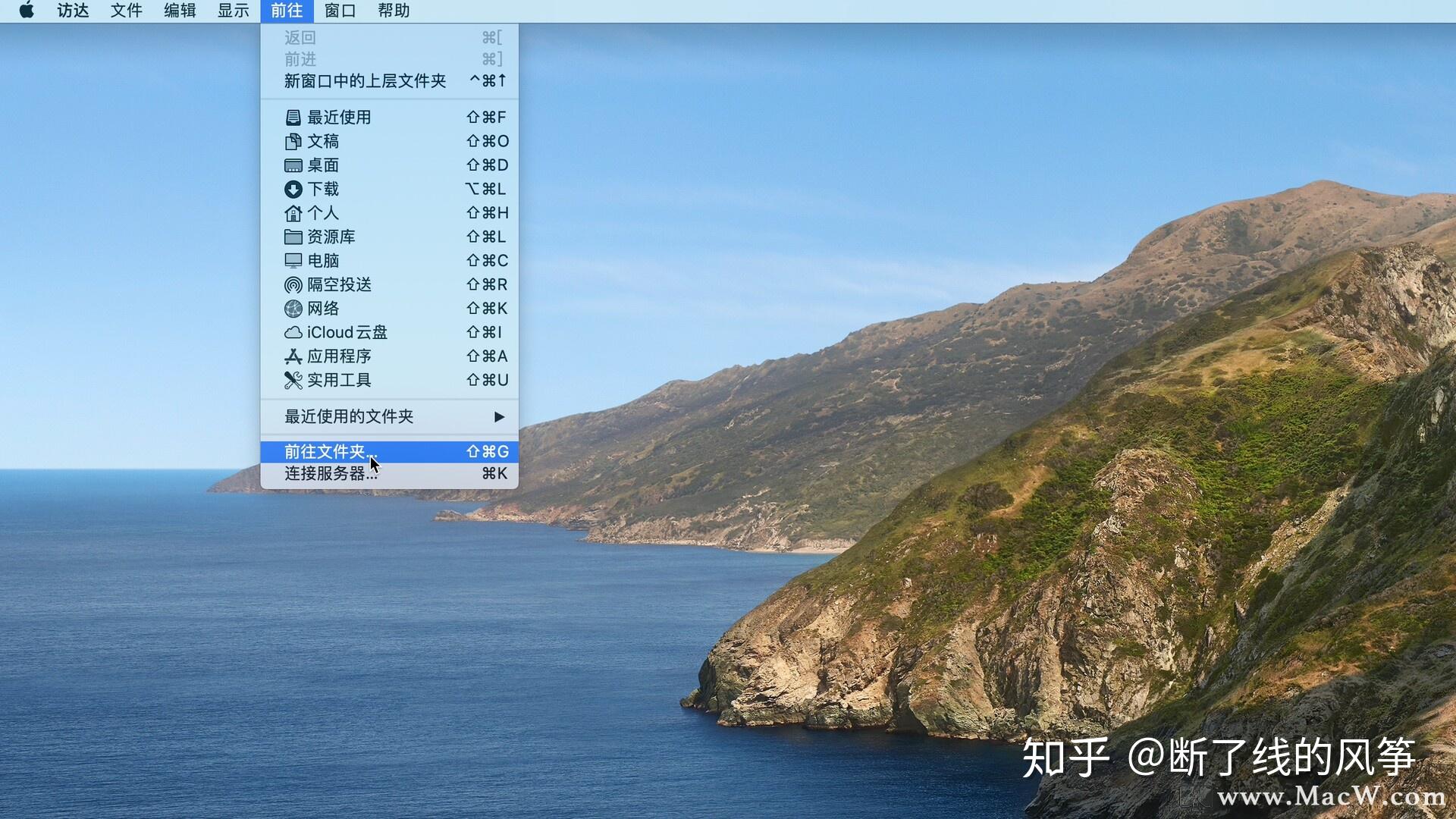This screenshot has height=819, width=1456.
Task: Click the 资源库 library folder icon
Action: (293, 237)
